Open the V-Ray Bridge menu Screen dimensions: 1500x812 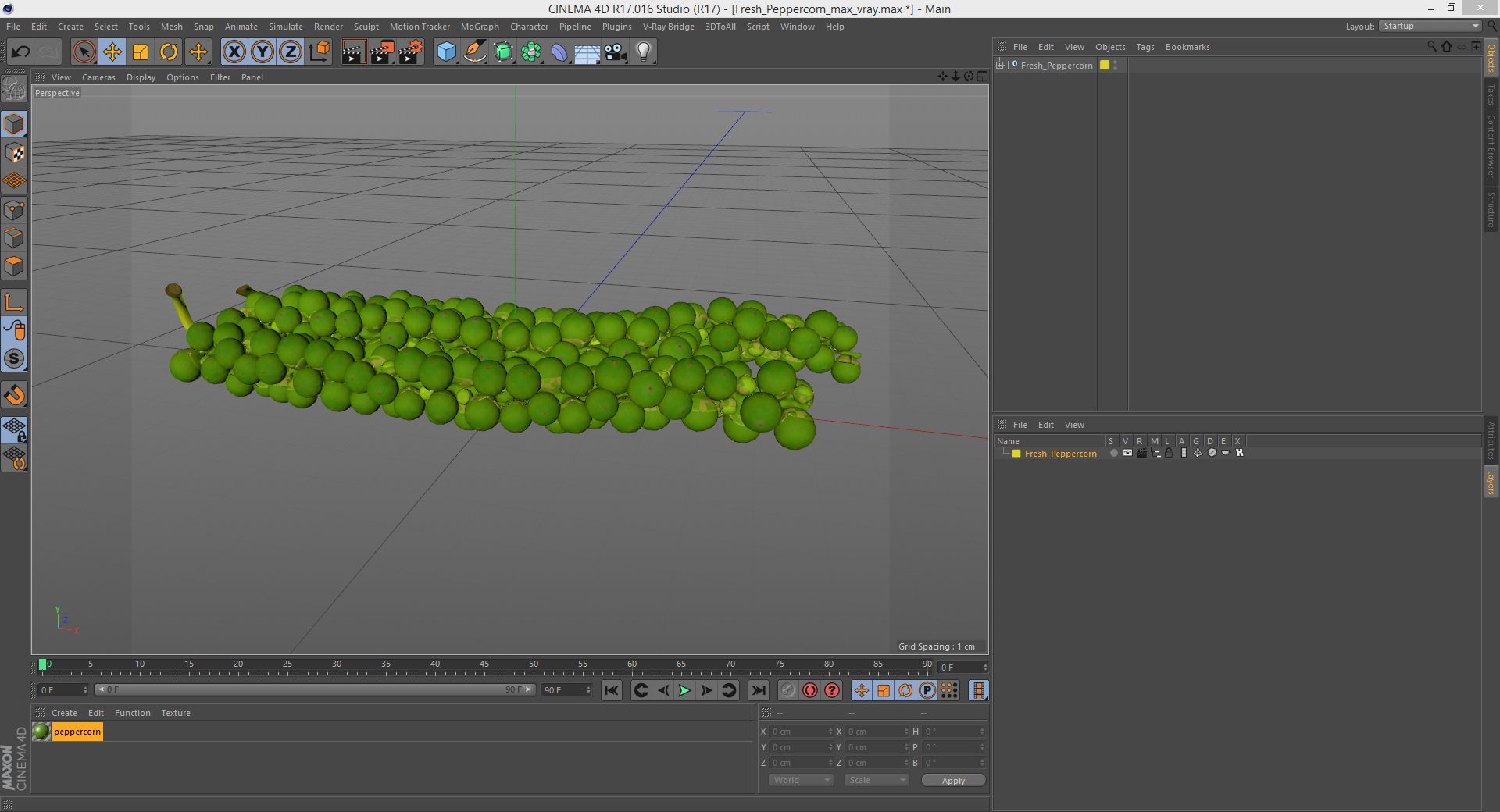click(x=668, y=27)
